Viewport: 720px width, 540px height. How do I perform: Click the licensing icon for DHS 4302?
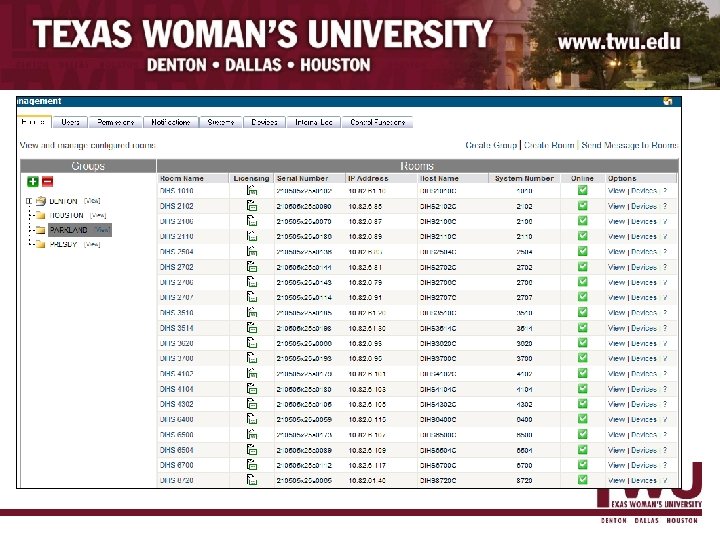(x=252, y=404)
